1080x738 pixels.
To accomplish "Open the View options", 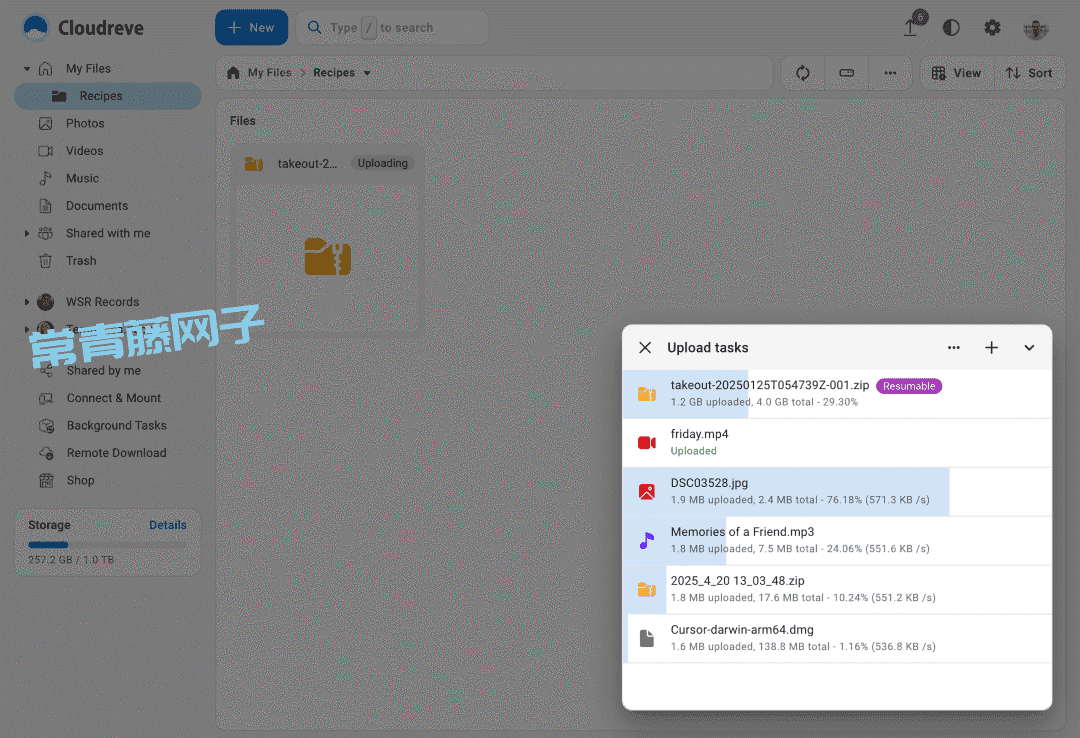I will [957, 73].
